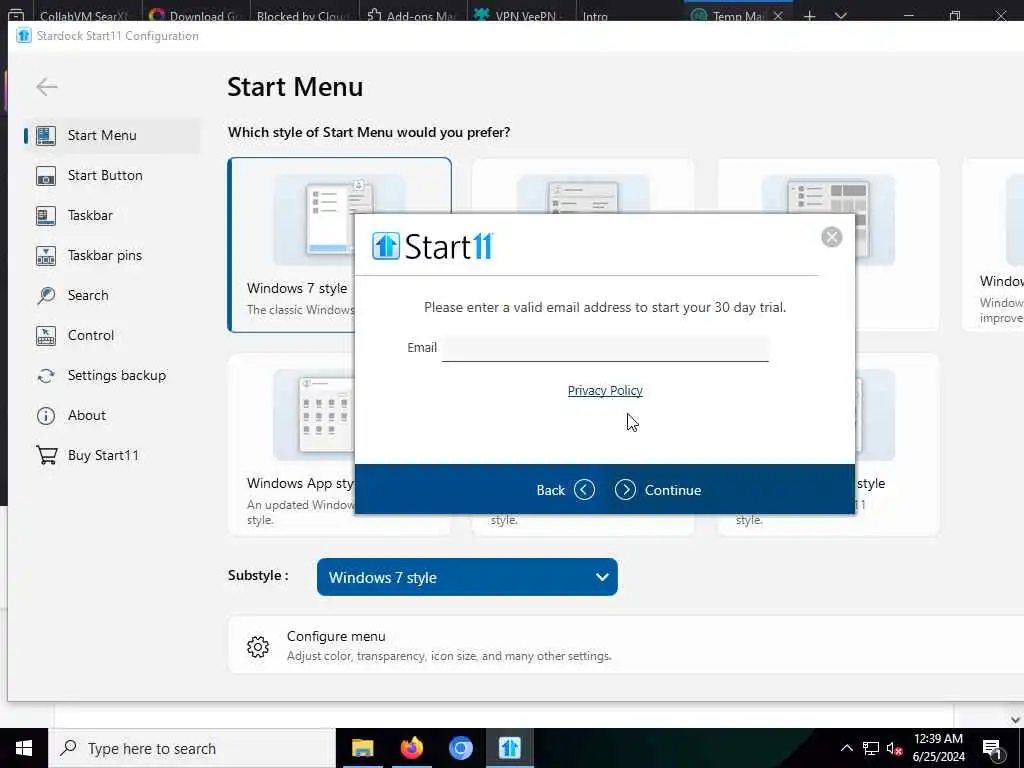Open the Settings backup sync icon
The width and height of the screenshot is (1024, 768).
(x=46, y=376)
